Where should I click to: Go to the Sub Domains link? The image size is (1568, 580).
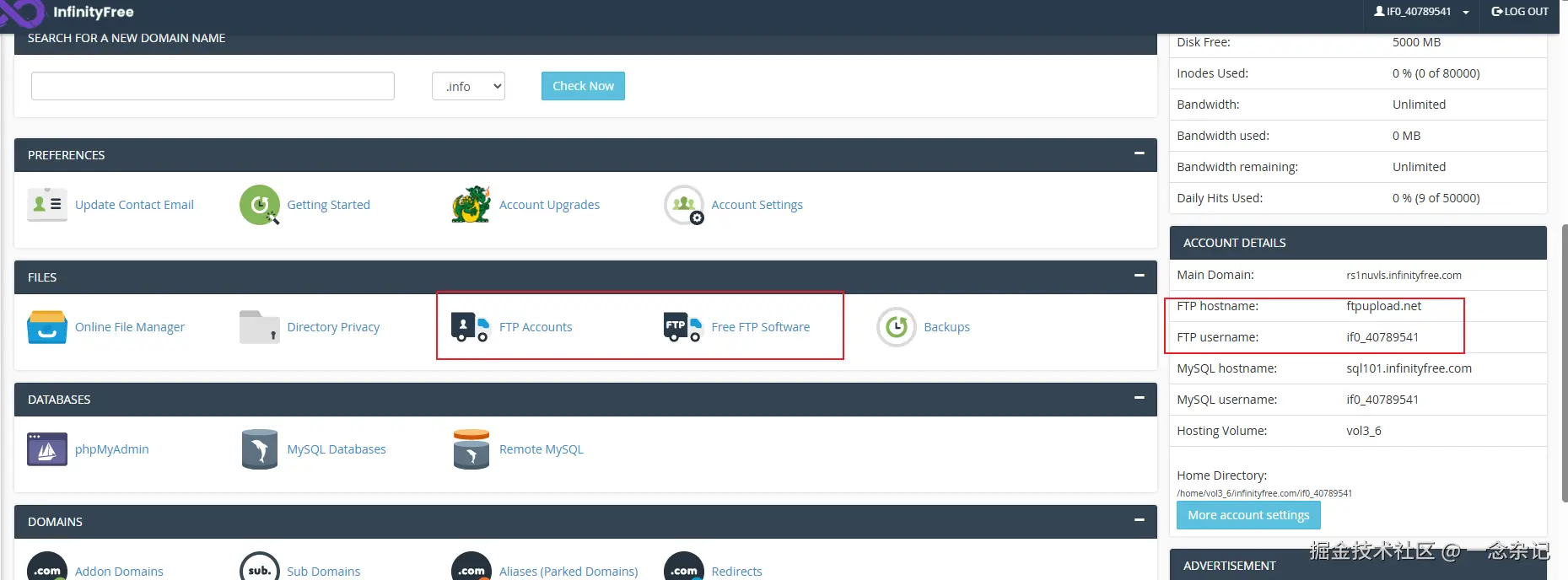(323, 572)
